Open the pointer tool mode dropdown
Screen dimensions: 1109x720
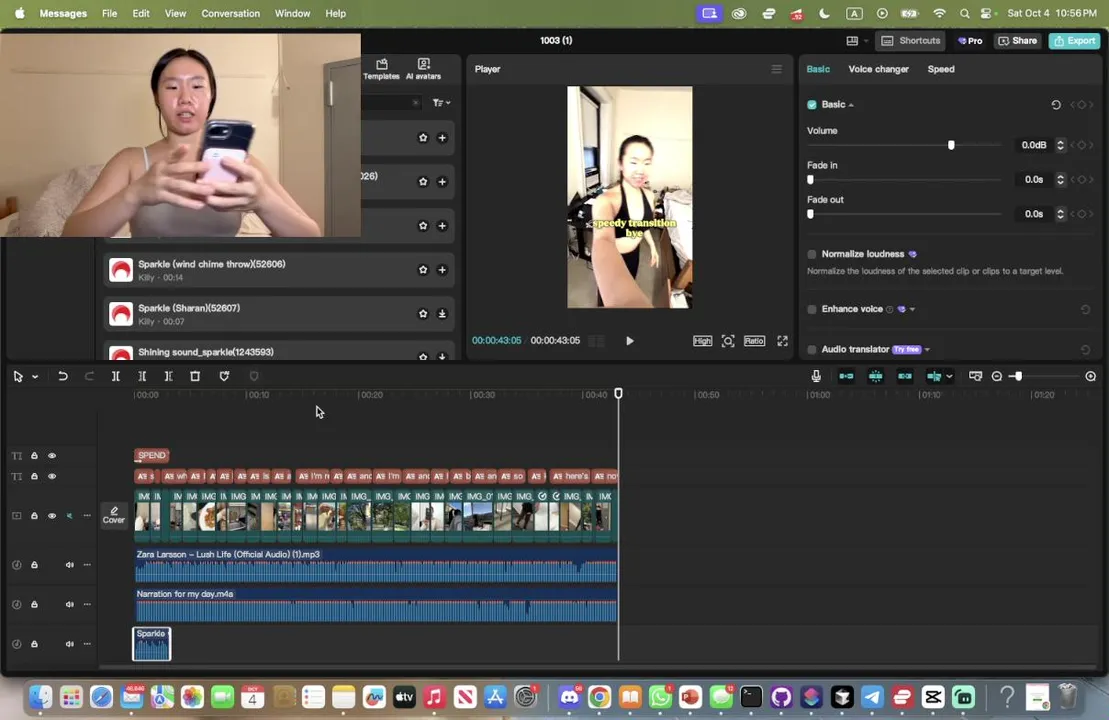(x=35, y=377)
